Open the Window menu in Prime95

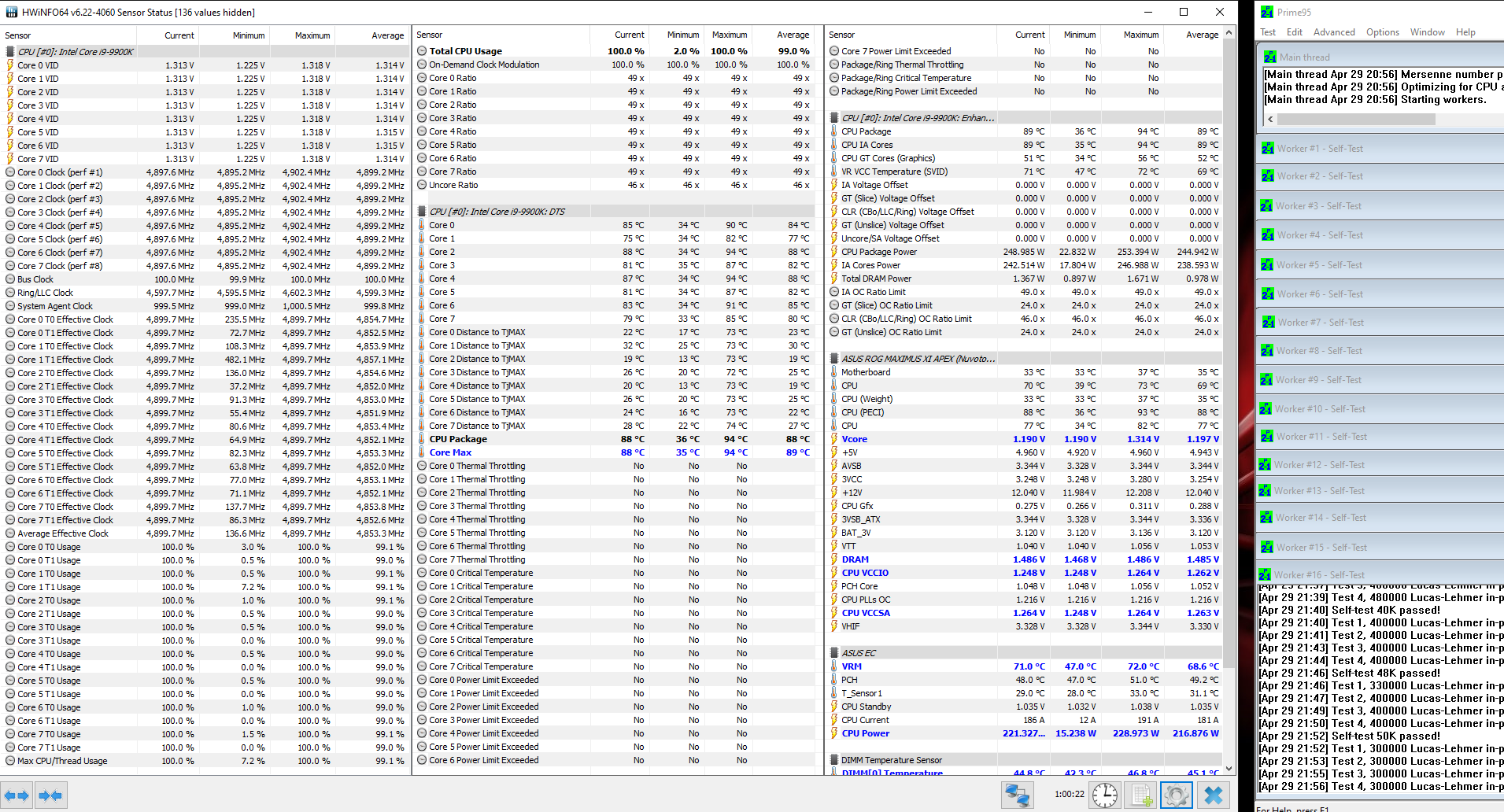pos(1428,32)
